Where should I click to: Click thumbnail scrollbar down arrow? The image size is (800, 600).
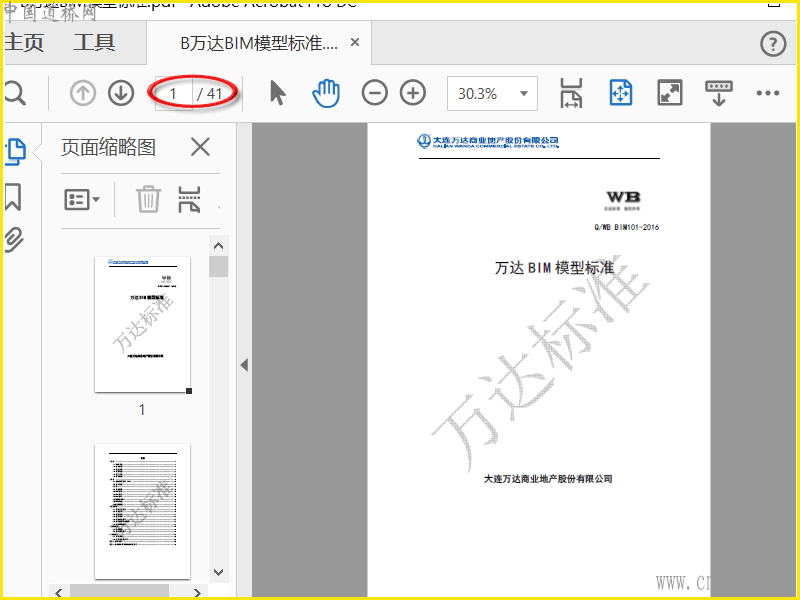[218, 572]
